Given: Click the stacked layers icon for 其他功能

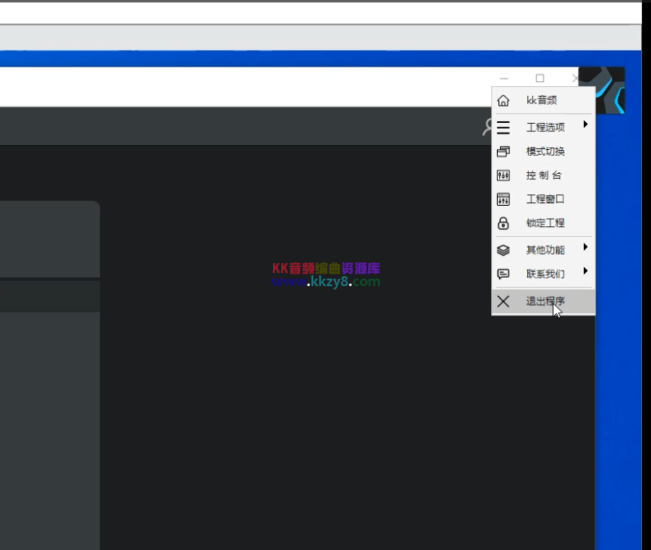Looking at the screenshot, I should pos(503,250).
